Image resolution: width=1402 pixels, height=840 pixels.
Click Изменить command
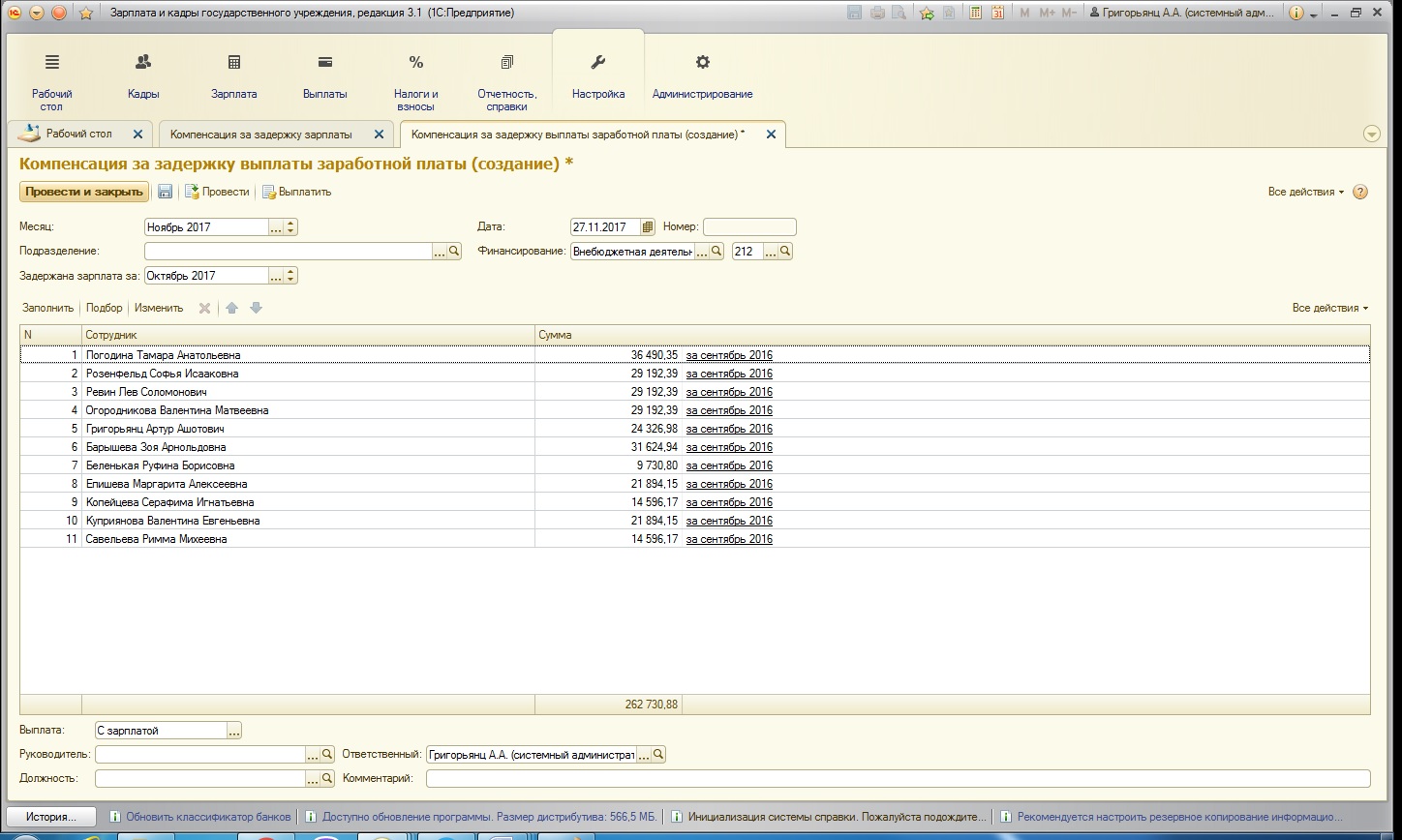pyautogui.click(x=159, y=308)
